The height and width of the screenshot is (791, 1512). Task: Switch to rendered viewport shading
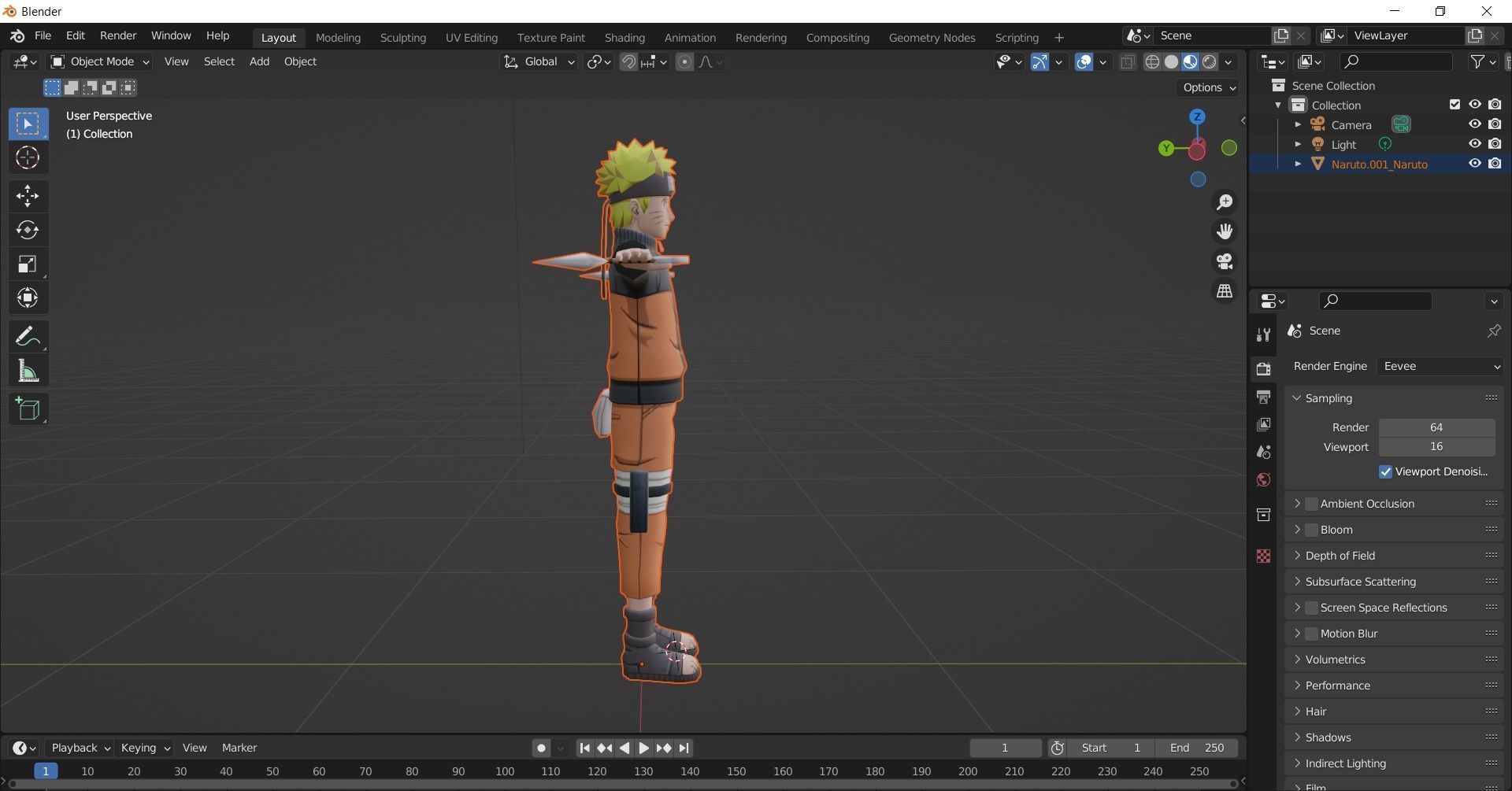(x=1209, y=62)
